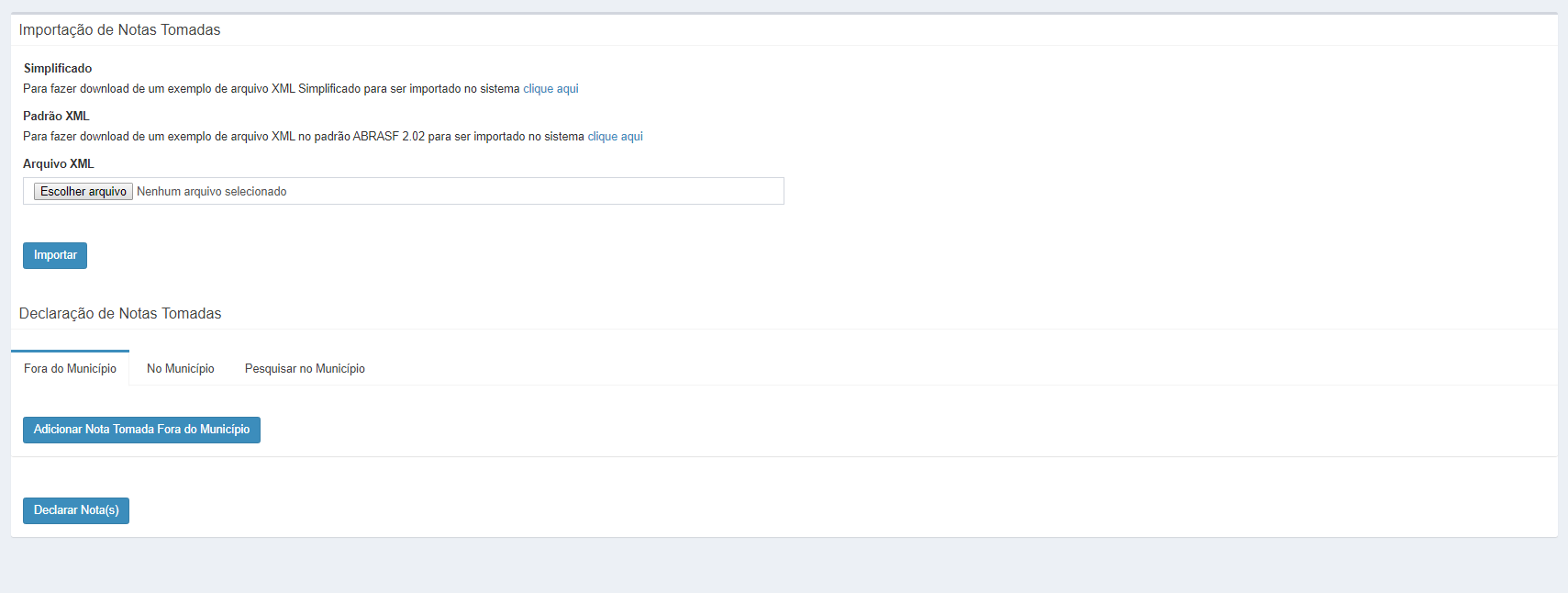This screenshot has width=1568, height=593.
Task: Open the 'Pesquisar no Município' tab
Action: point(305,369)
